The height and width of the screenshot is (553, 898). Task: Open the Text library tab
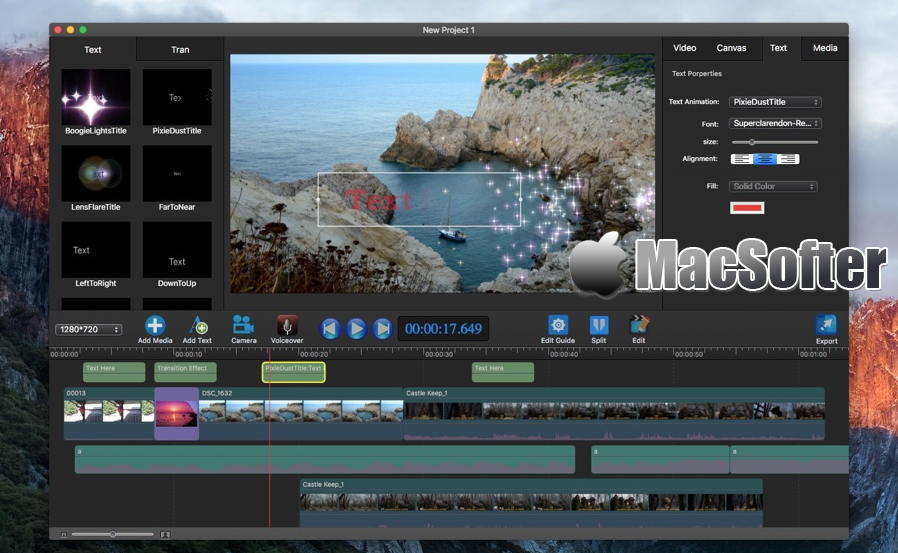pyautogui.click(x=93, y=50)
